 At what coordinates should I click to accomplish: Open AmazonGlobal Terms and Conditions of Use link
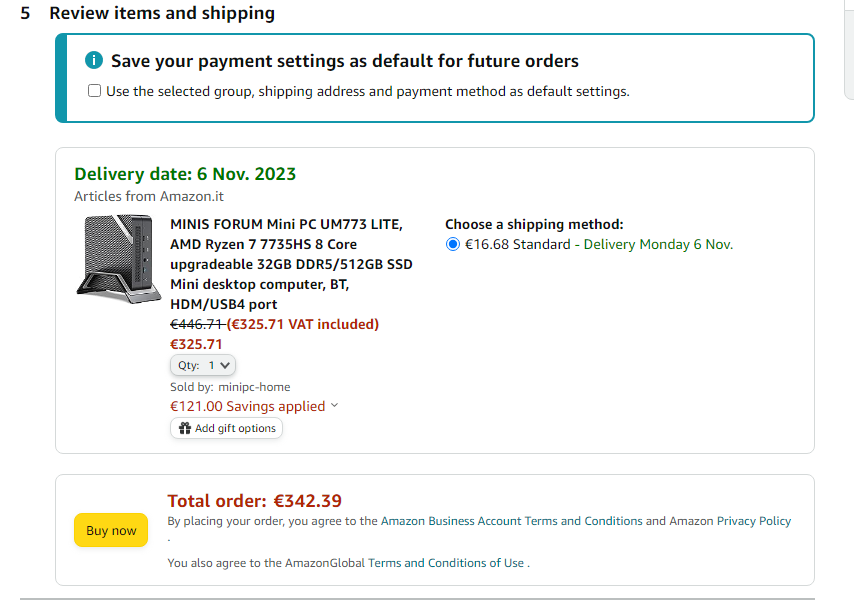(x=404, y=563)
